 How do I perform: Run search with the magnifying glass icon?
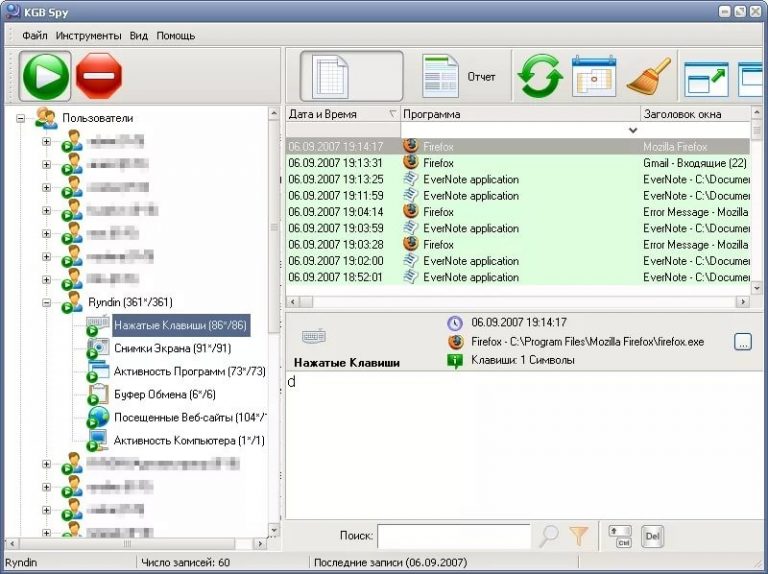[x=549, y=536]
